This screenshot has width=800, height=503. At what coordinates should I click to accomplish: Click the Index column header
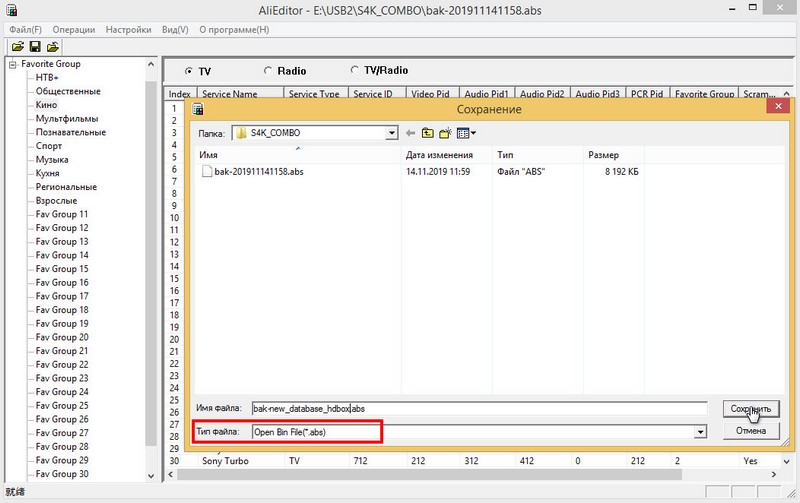180,94
